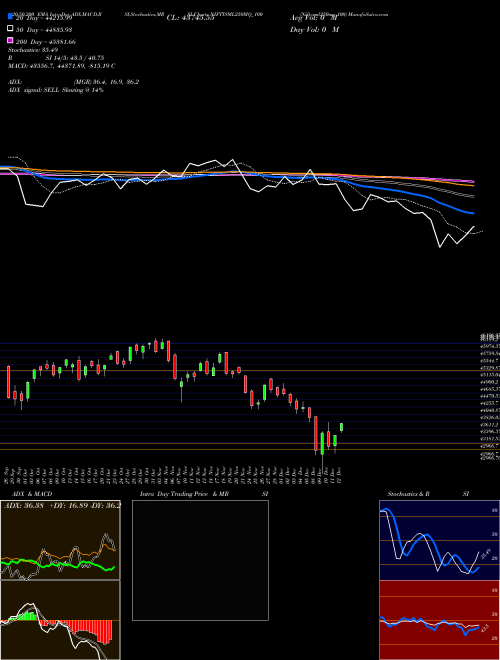500x660 pixels.
Task: Click the magenta 200 Day legend swatch
Action: coord(10,40)
